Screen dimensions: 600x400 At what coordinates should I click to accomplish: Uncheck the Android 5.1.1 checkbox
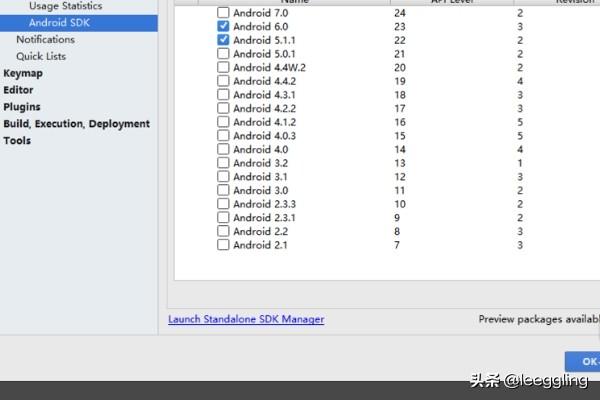223,40
